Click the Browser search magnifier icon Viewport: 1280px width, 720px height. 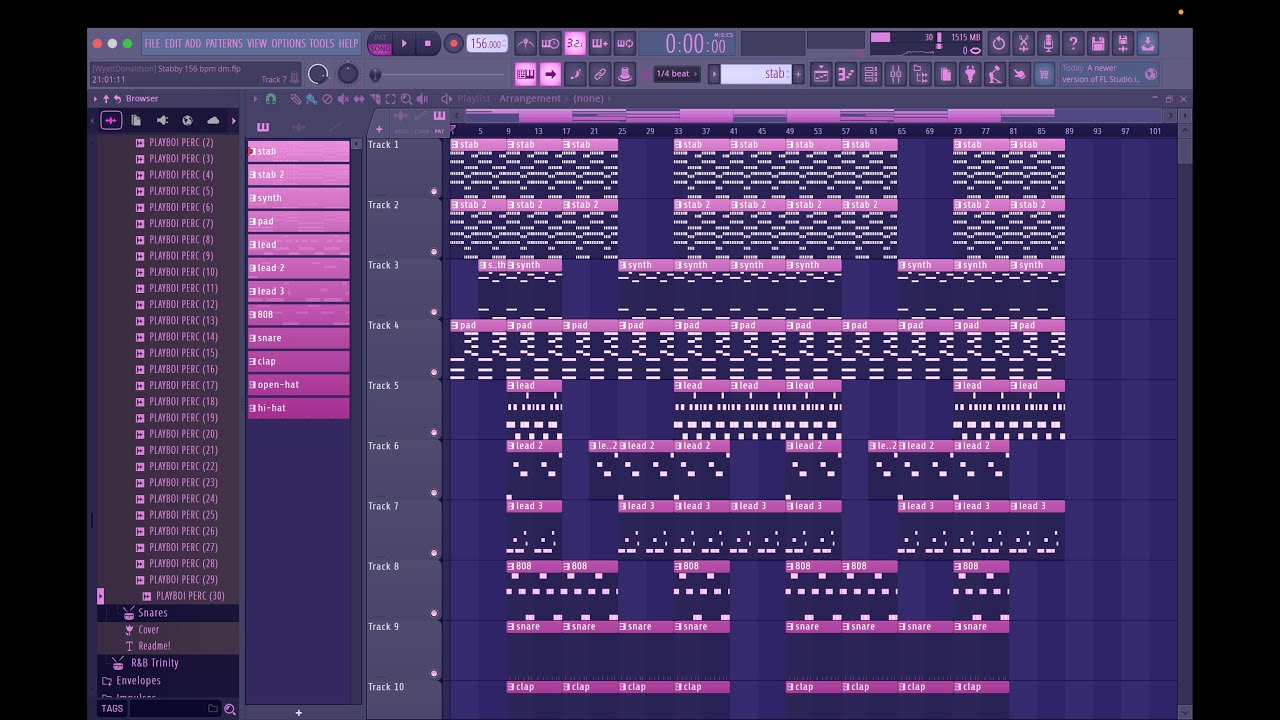click(x=230, y=709)
